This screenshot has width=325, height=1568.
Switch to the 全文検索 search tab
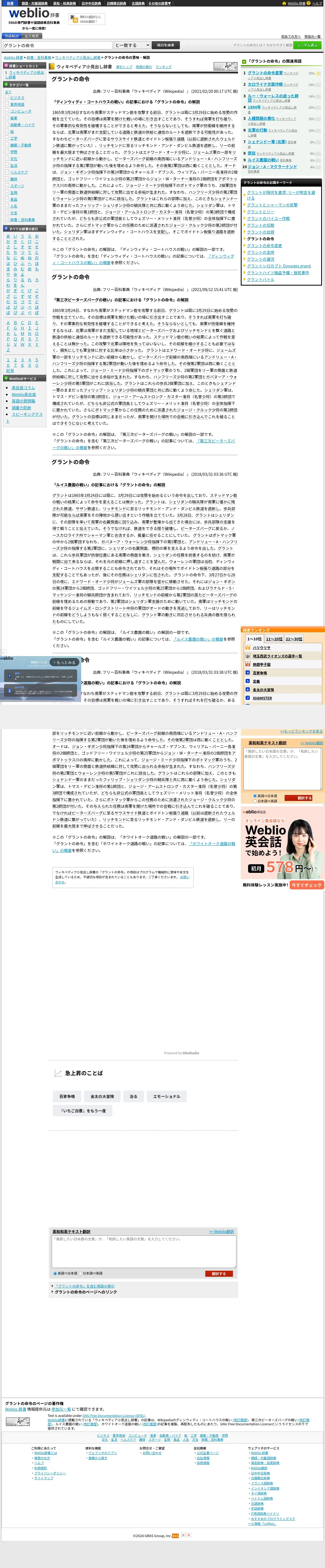click(32, 36)
